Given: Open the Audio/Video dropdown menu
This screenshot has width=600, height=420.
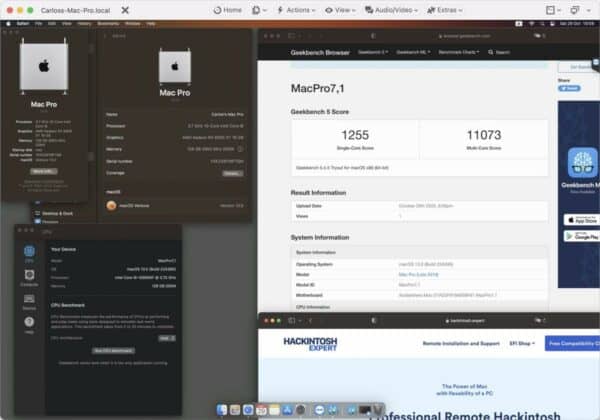Looking at the screenshot, I should coord(391,10).
